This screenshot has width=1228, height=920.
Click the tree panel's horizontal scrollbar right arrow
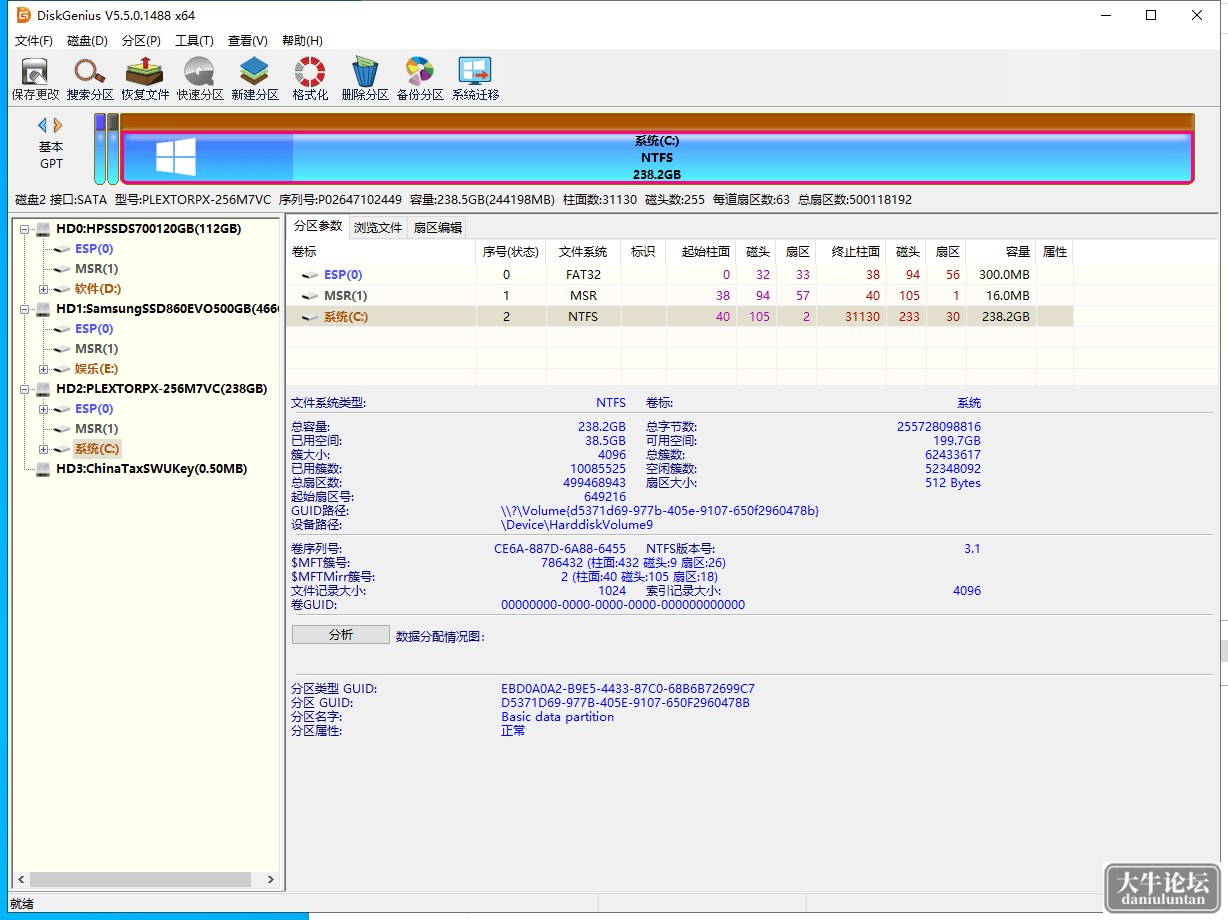click(270, 880)
